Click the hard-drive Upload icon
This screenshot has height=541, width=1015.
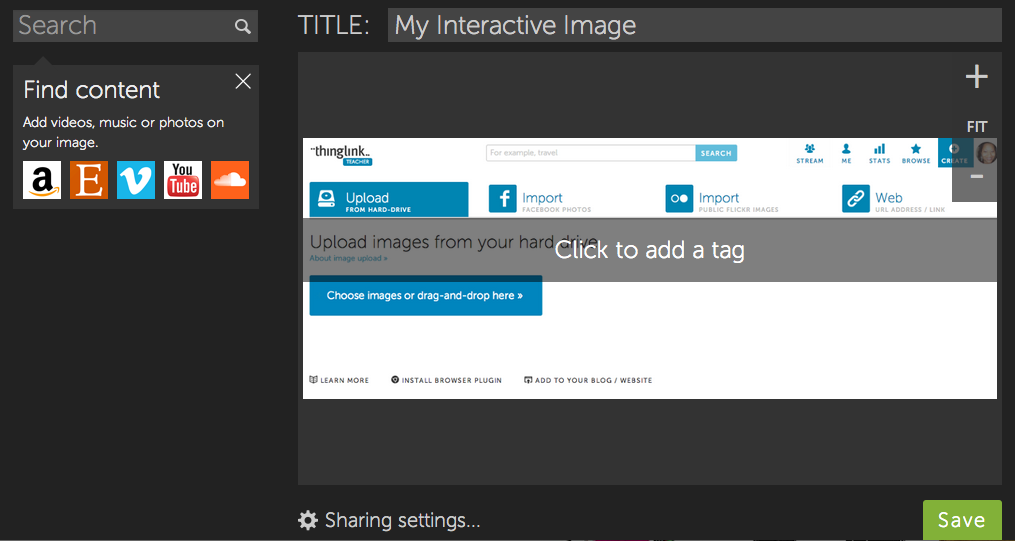click(x=326, y=199)
